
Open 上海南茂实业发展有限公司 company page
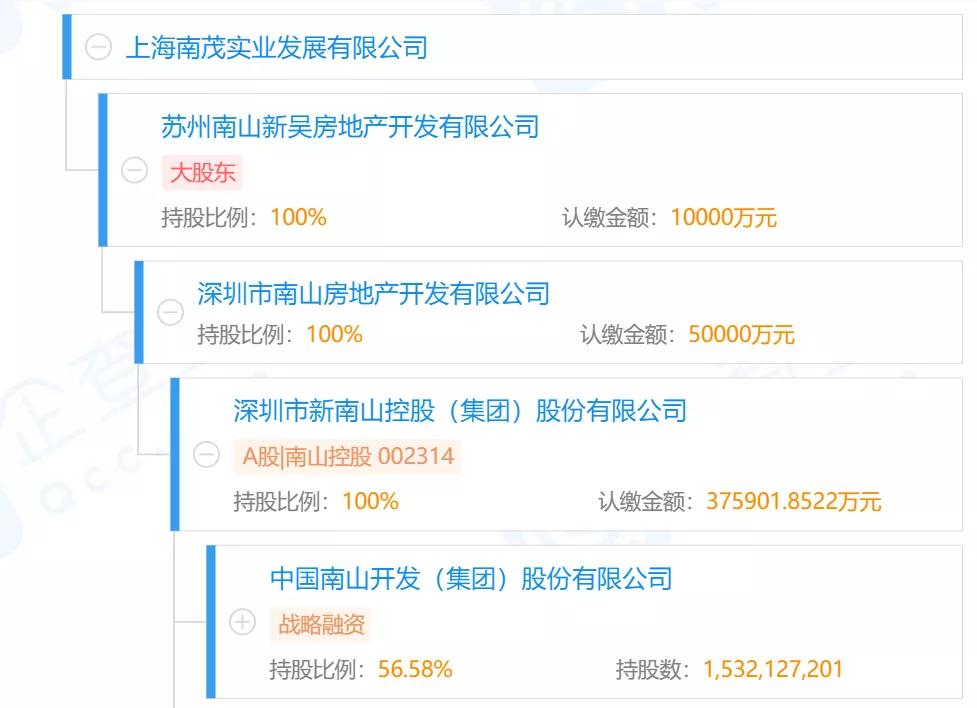[278, 45]
